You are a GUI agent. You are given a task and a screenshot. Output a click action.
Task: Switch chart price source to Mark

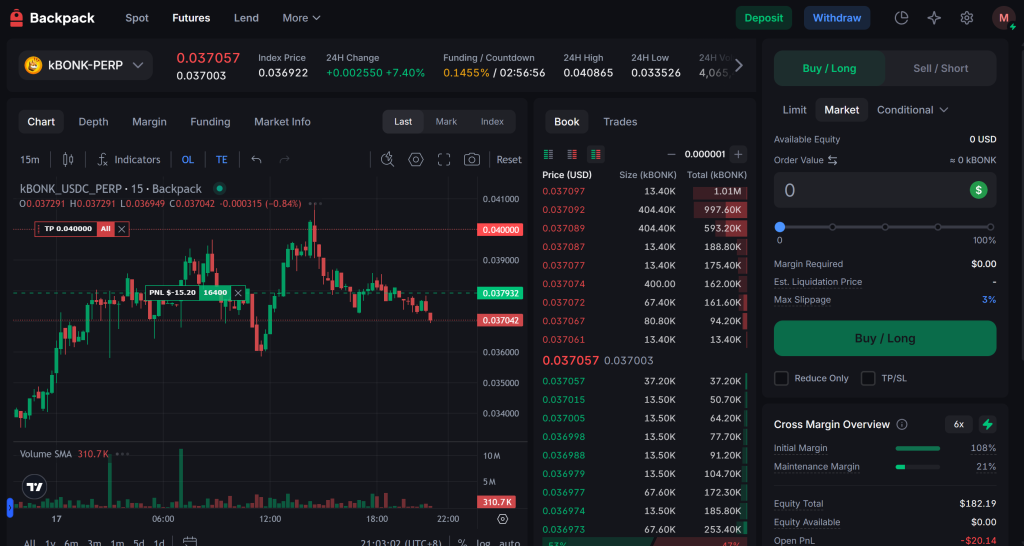446,121
